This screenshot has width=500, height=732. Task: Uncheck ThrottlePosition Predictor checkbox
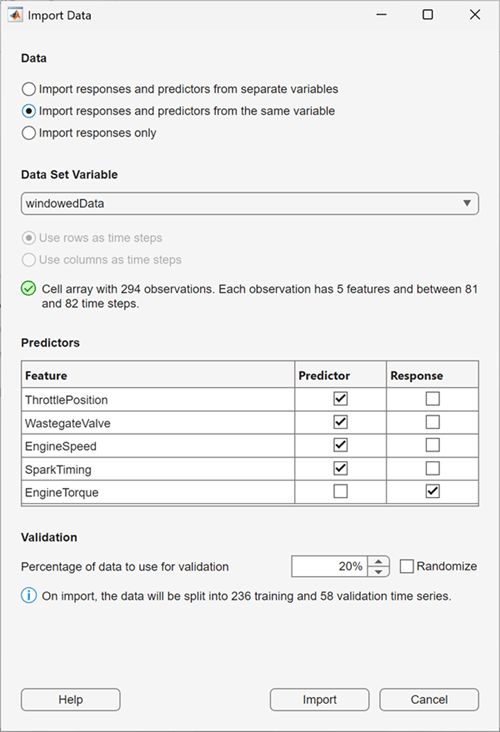pos(340,399)
